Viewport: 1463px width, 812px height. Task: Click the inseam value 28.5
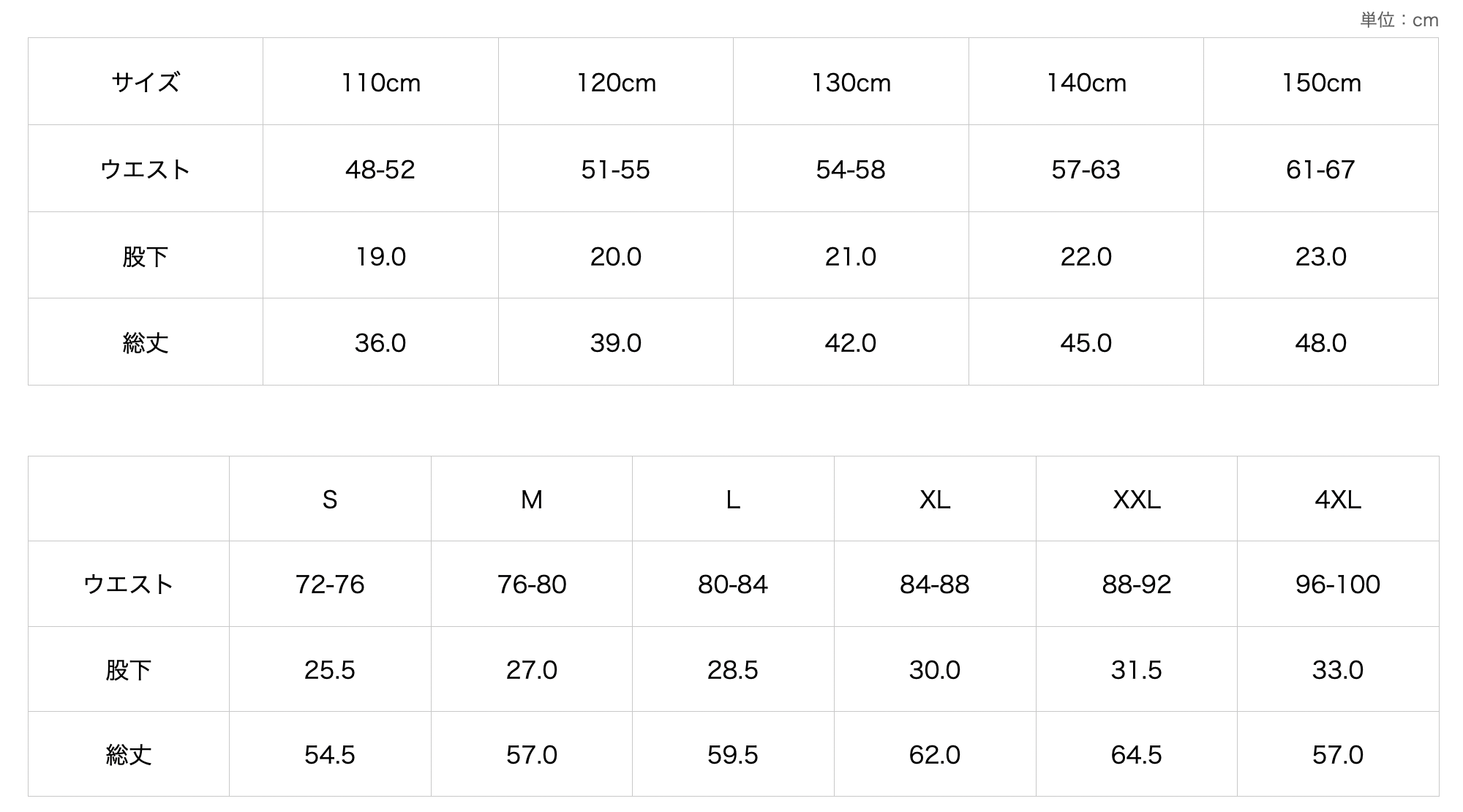733,670
